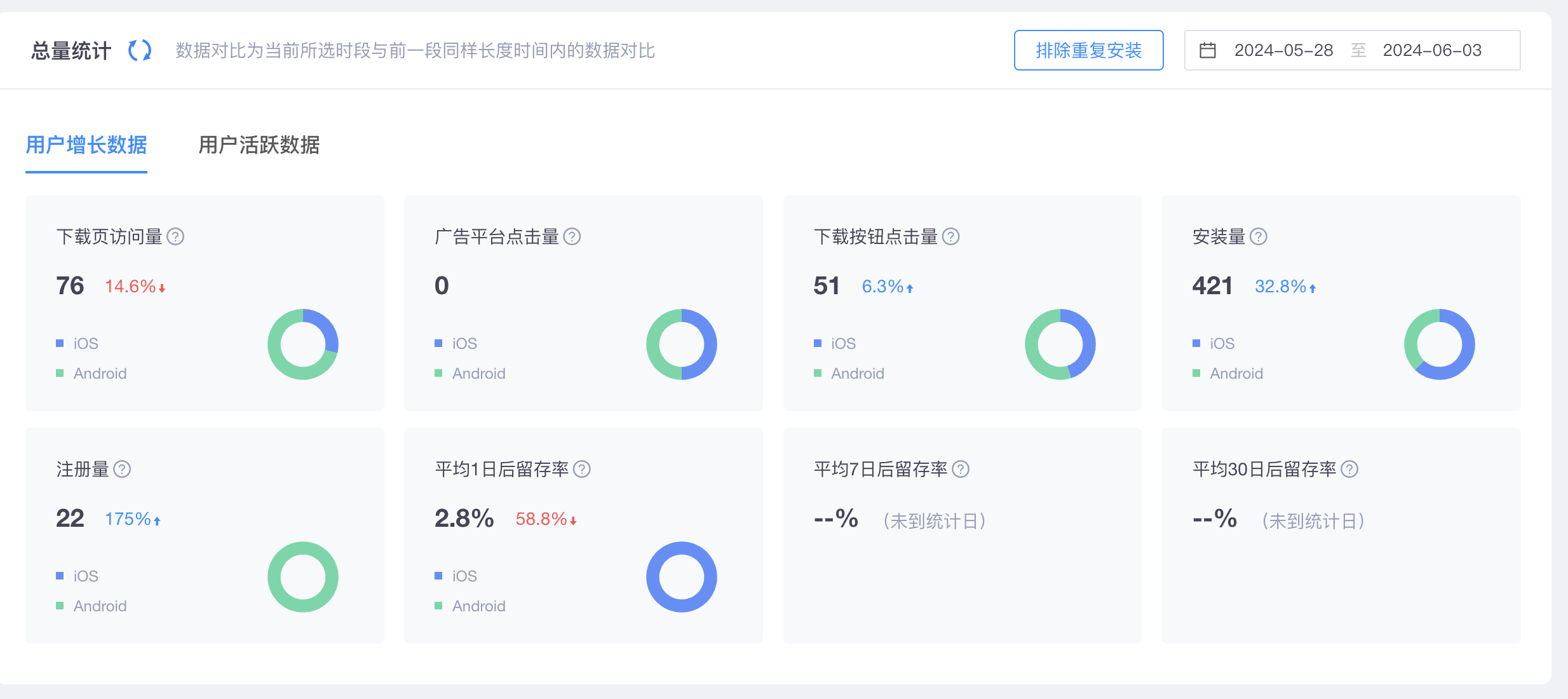
Task: Click (未到统计日) under 平均7日后留存率
Action: pos(934,521)
